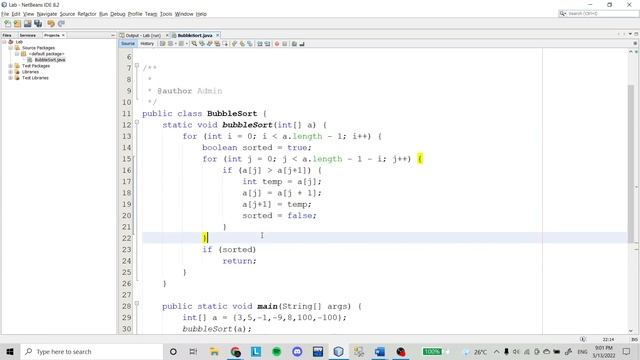
Task: Click the Uncomment lines icon
Action: tap(302, 44)
